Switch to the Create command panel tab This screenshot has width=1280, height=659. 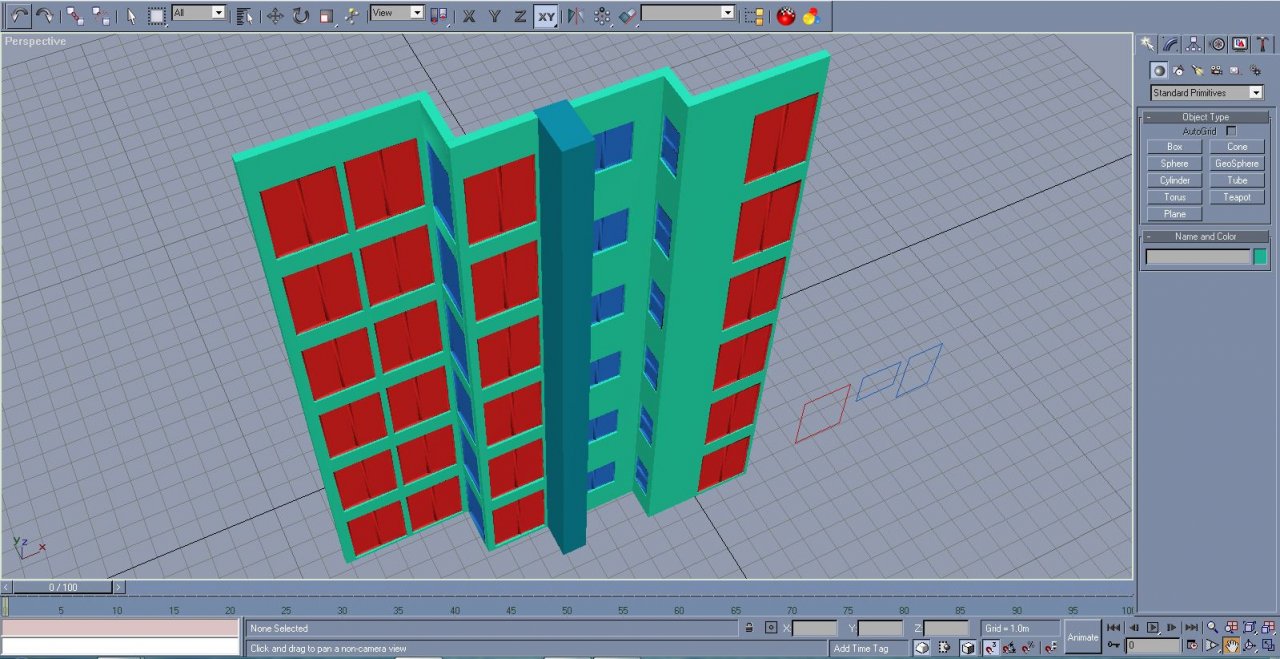click(1148, 44)
